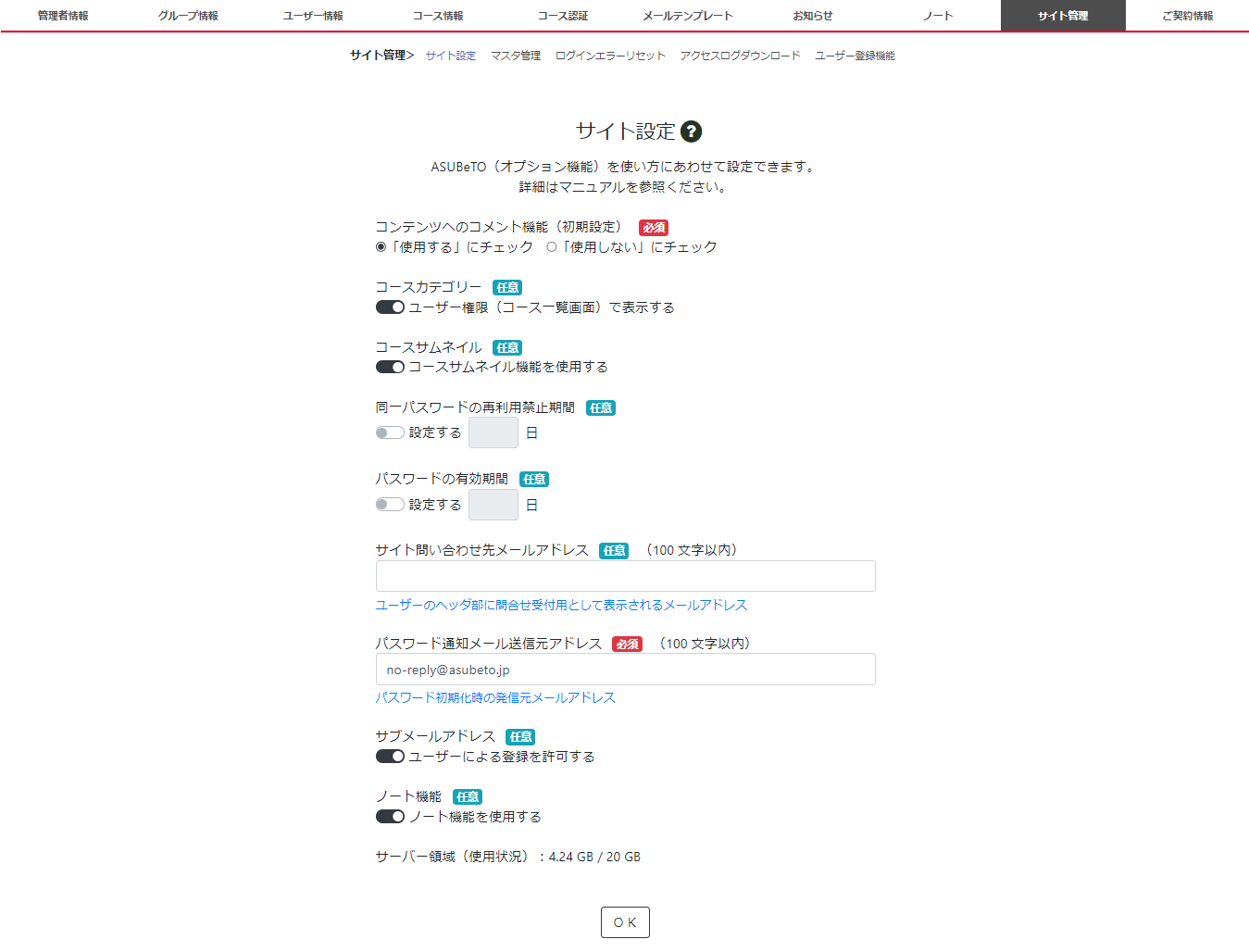Go to アクセスログダウンロード submenu link
This screenshot has width=1249, height=952.
740,56
